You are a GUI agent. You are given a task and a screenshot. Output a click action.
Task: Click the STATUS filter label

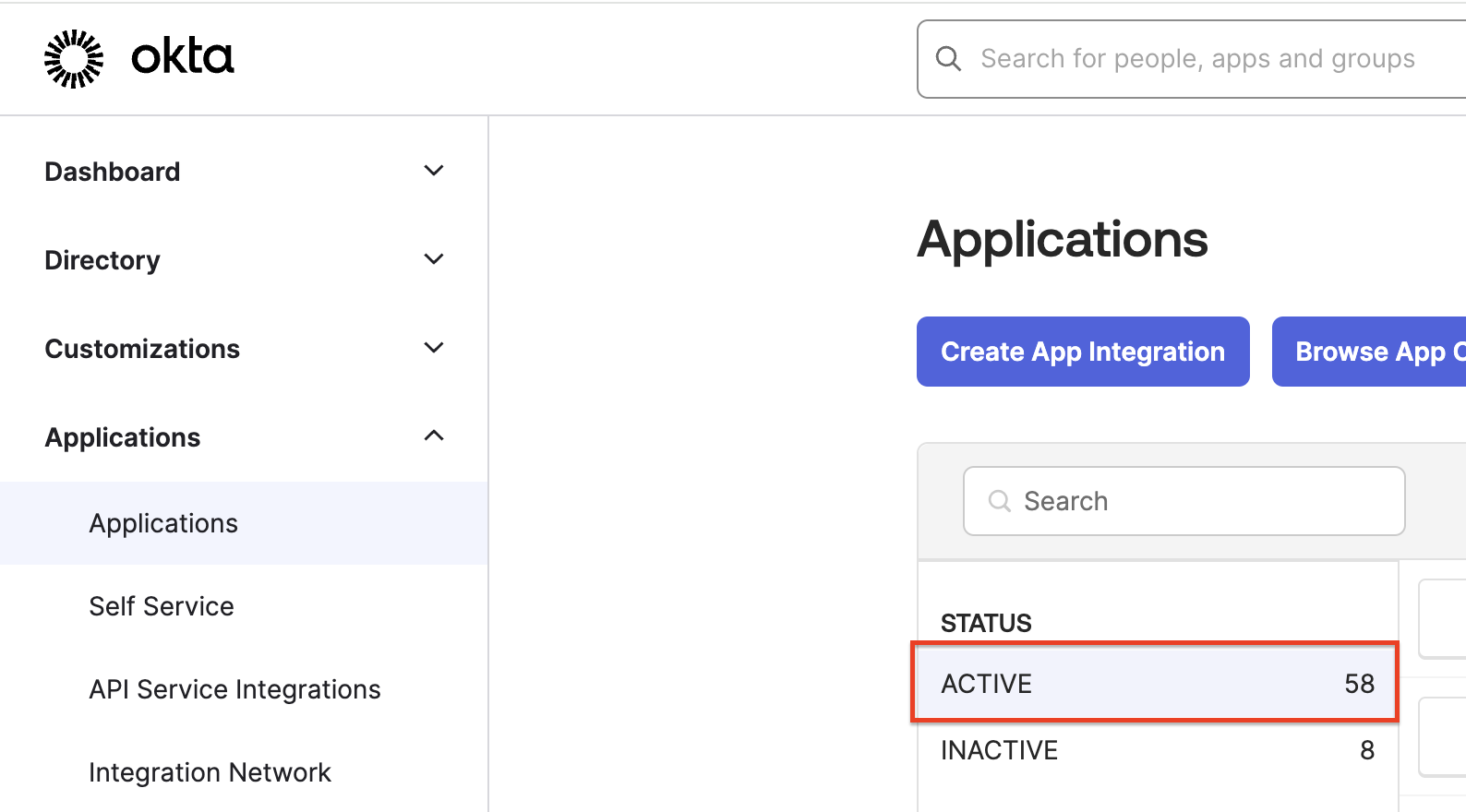(986, 623)
